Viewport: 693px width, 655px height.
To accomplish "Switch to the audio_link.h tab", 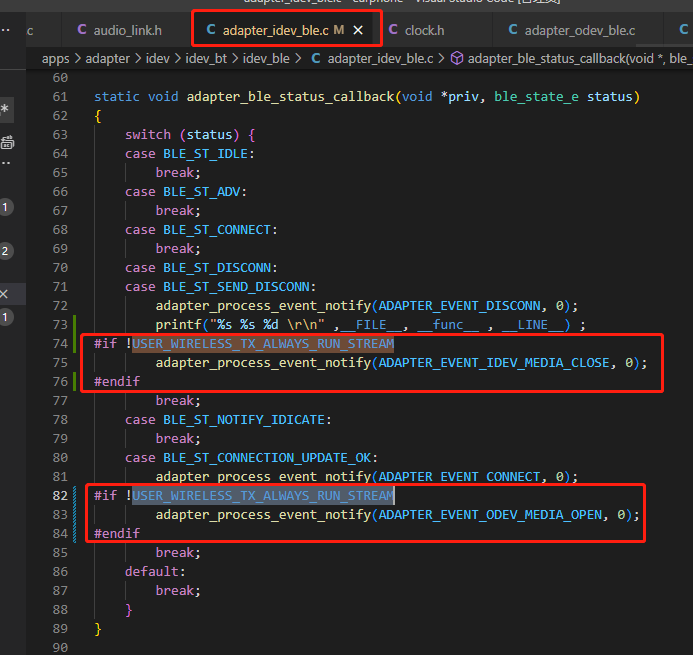I will 119,30.
